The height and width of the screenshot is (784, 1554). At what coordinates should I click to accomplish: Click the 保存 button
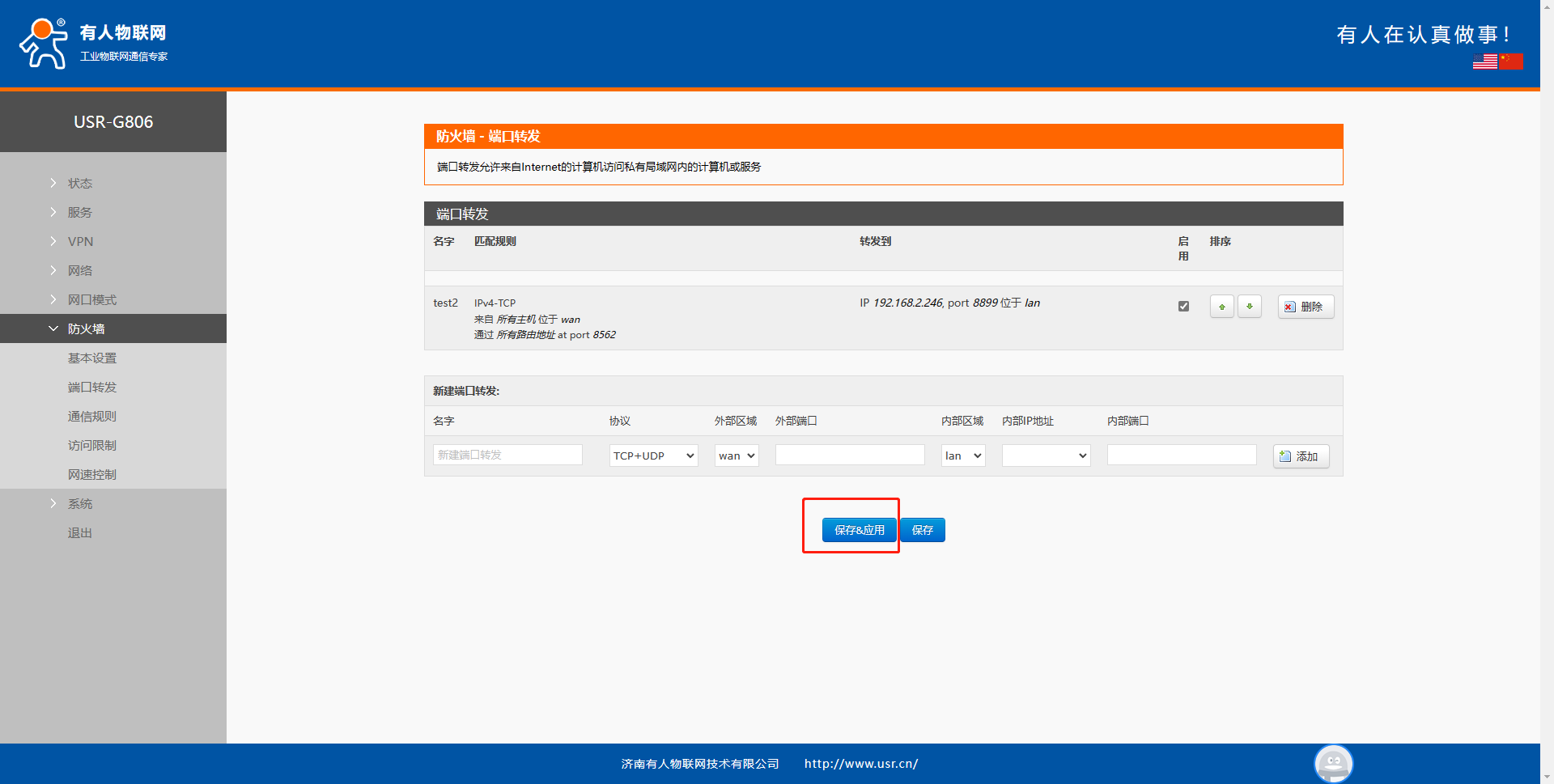point(922,530)
